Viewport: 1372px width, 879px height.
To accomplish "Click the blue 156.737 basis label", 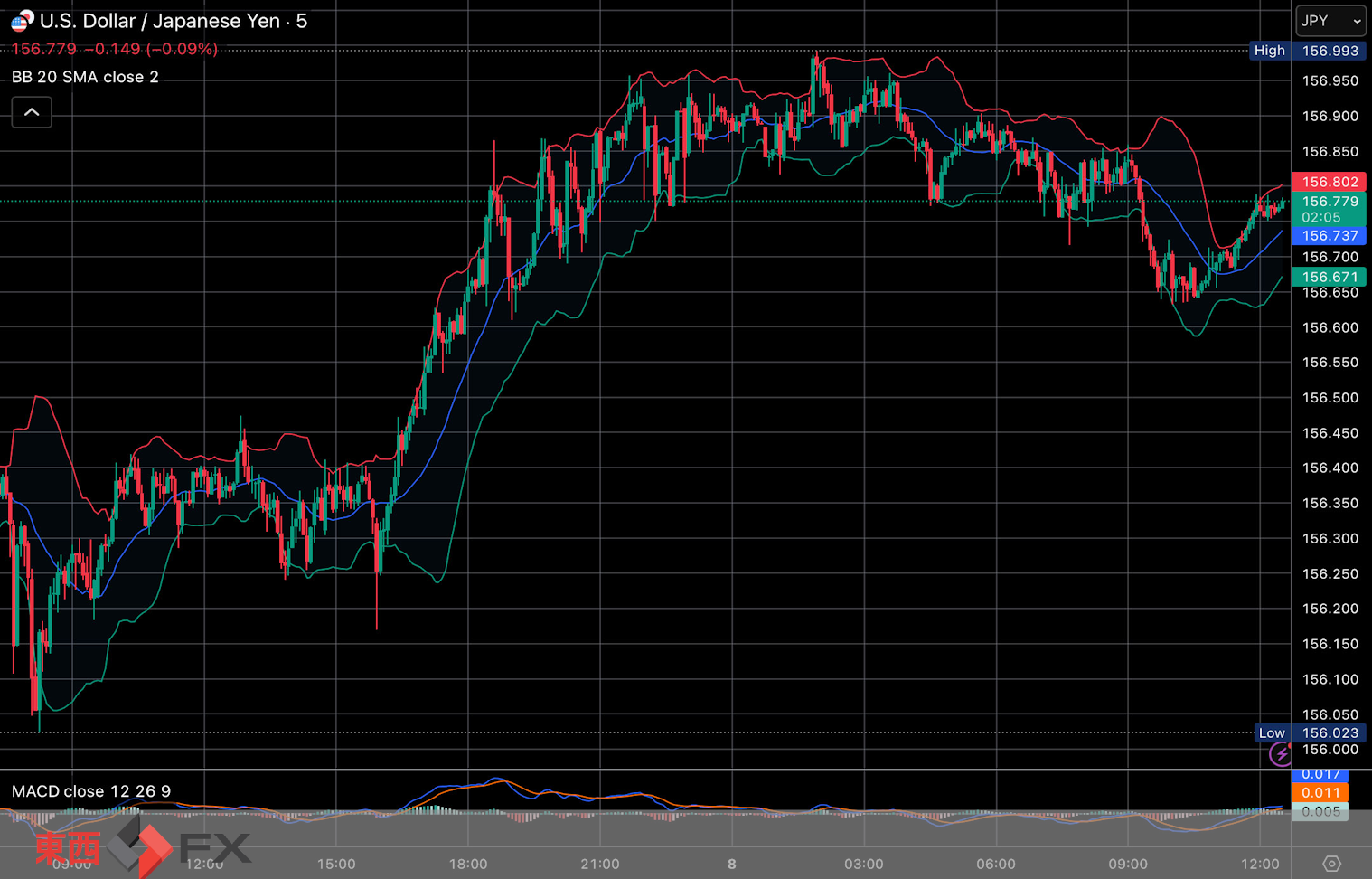I will [1330, 235].
